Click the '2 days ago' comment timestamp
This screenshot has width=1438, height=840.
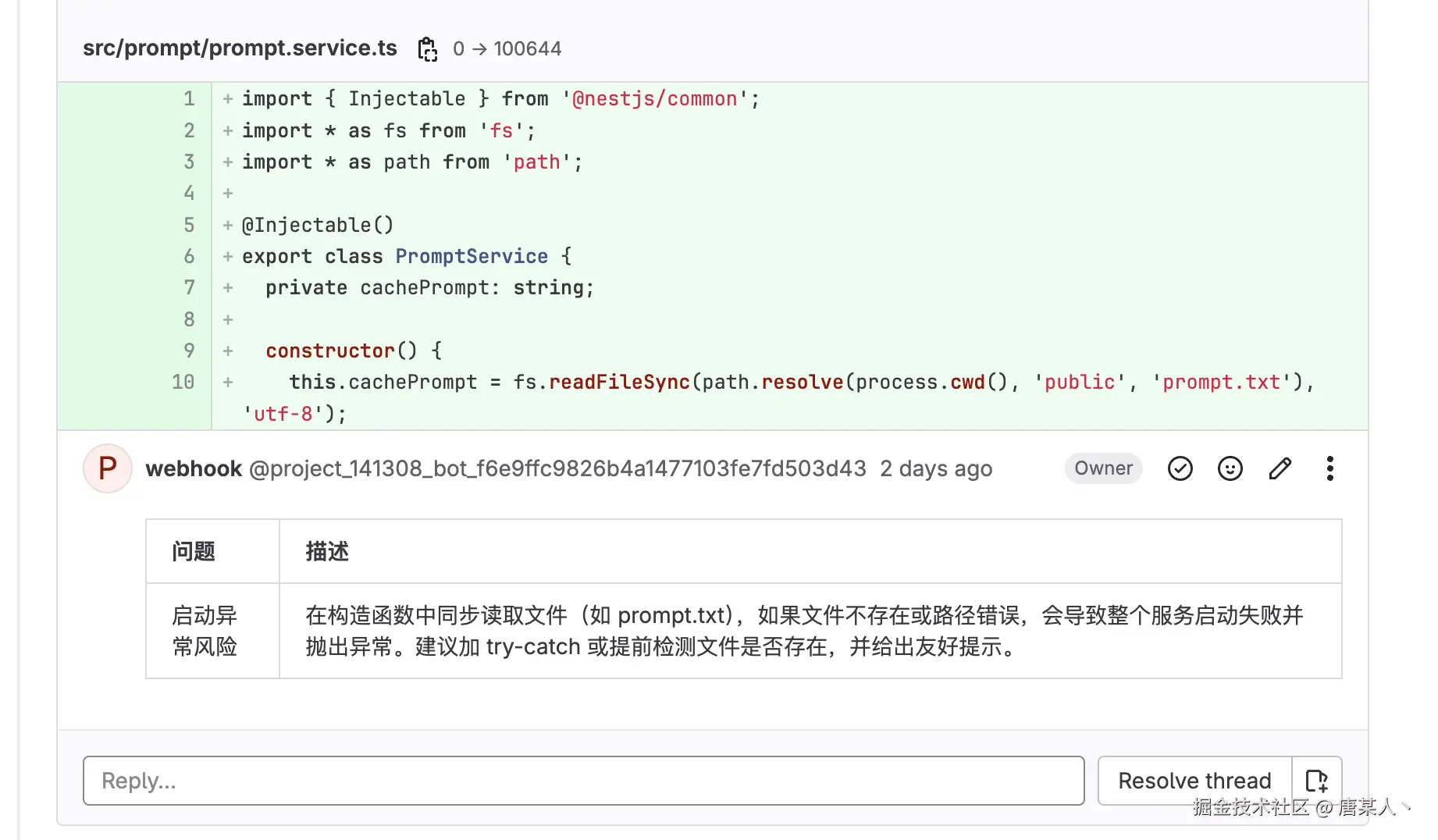[x=936, y=468]
